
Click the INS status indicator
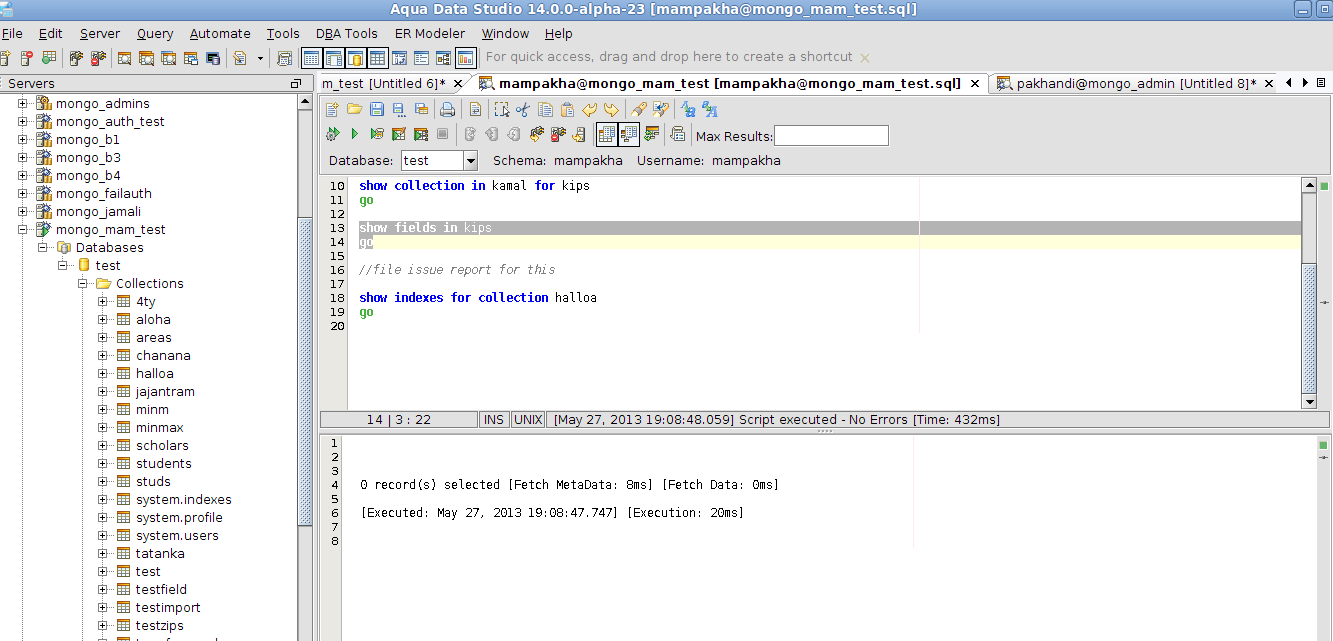tap(494, 420)
